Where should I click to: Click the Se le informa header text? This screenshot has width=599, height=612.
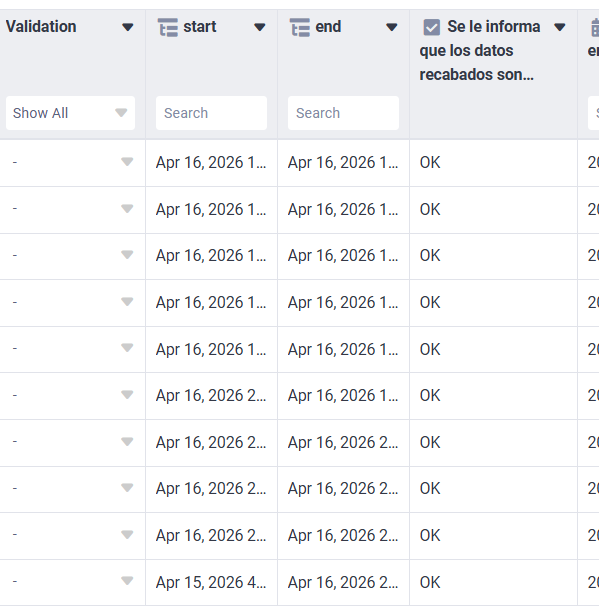480,50
